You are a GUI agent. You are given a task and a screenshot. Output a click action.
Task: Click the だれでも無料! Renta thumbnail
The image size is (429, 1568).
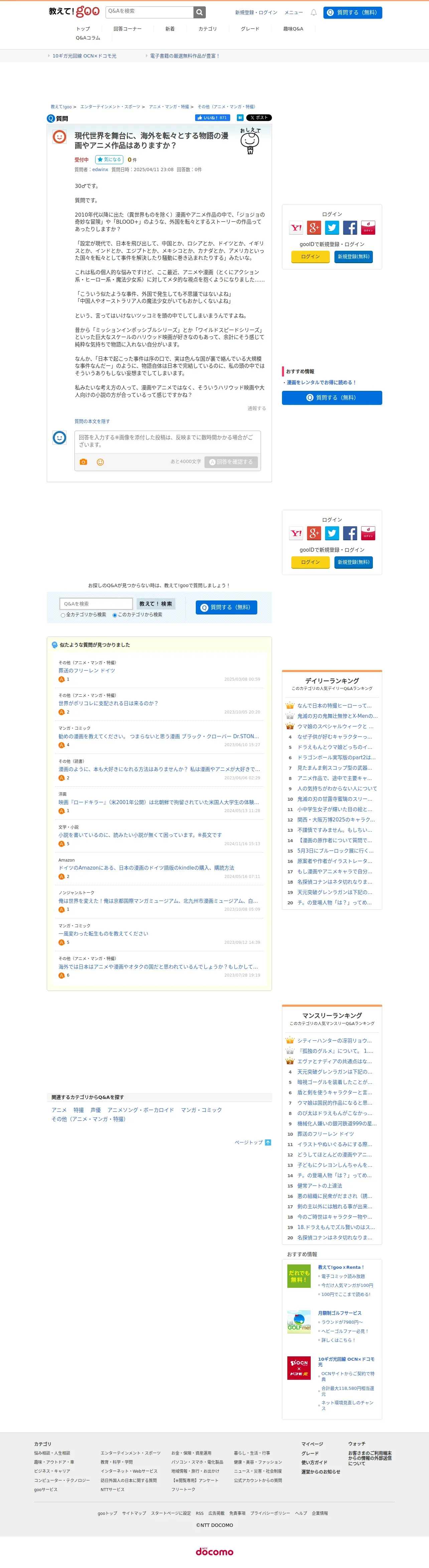point(299,1276)
